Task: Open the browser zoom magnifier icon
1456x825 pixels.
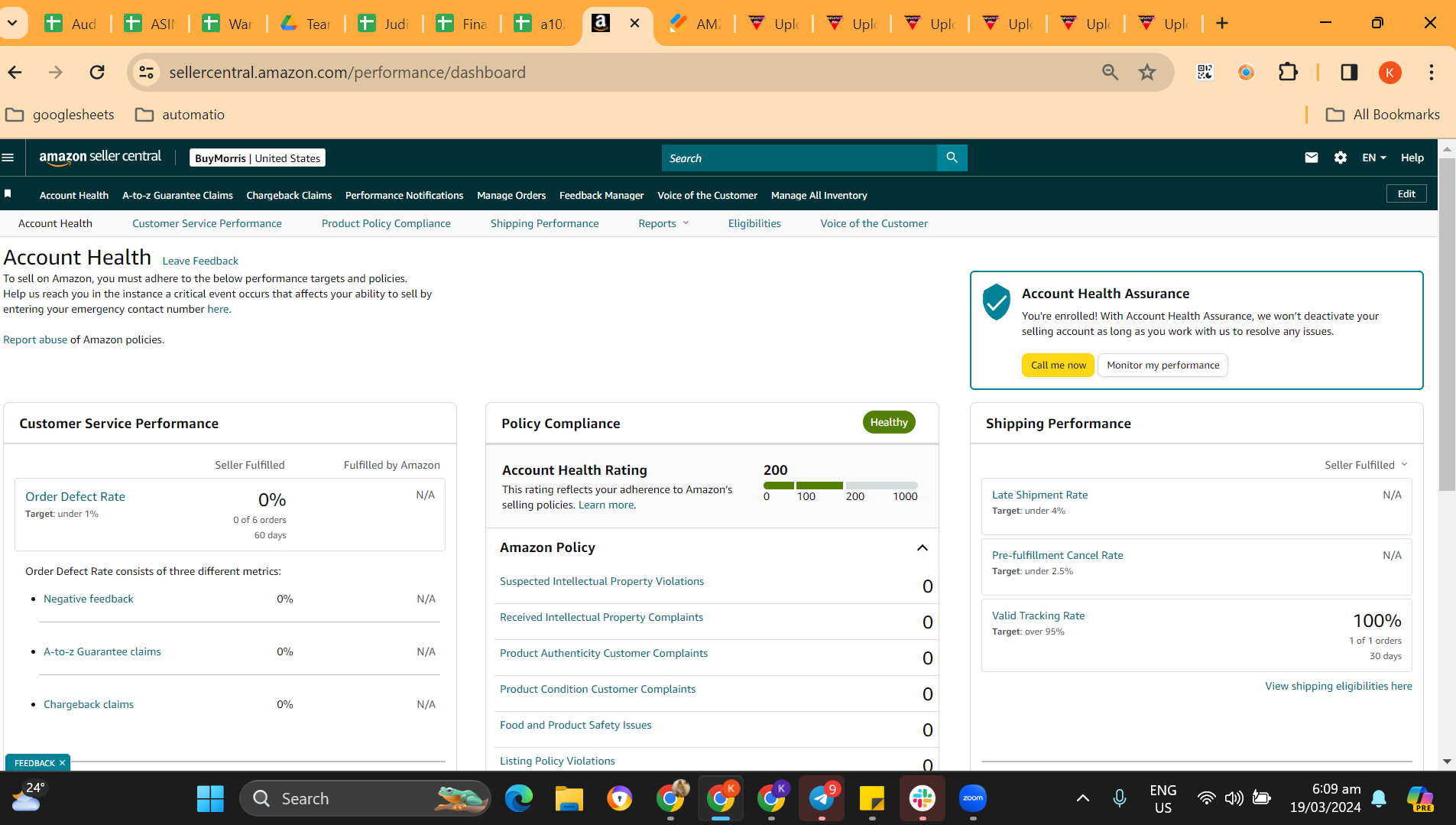Action: click(1111, 72)
